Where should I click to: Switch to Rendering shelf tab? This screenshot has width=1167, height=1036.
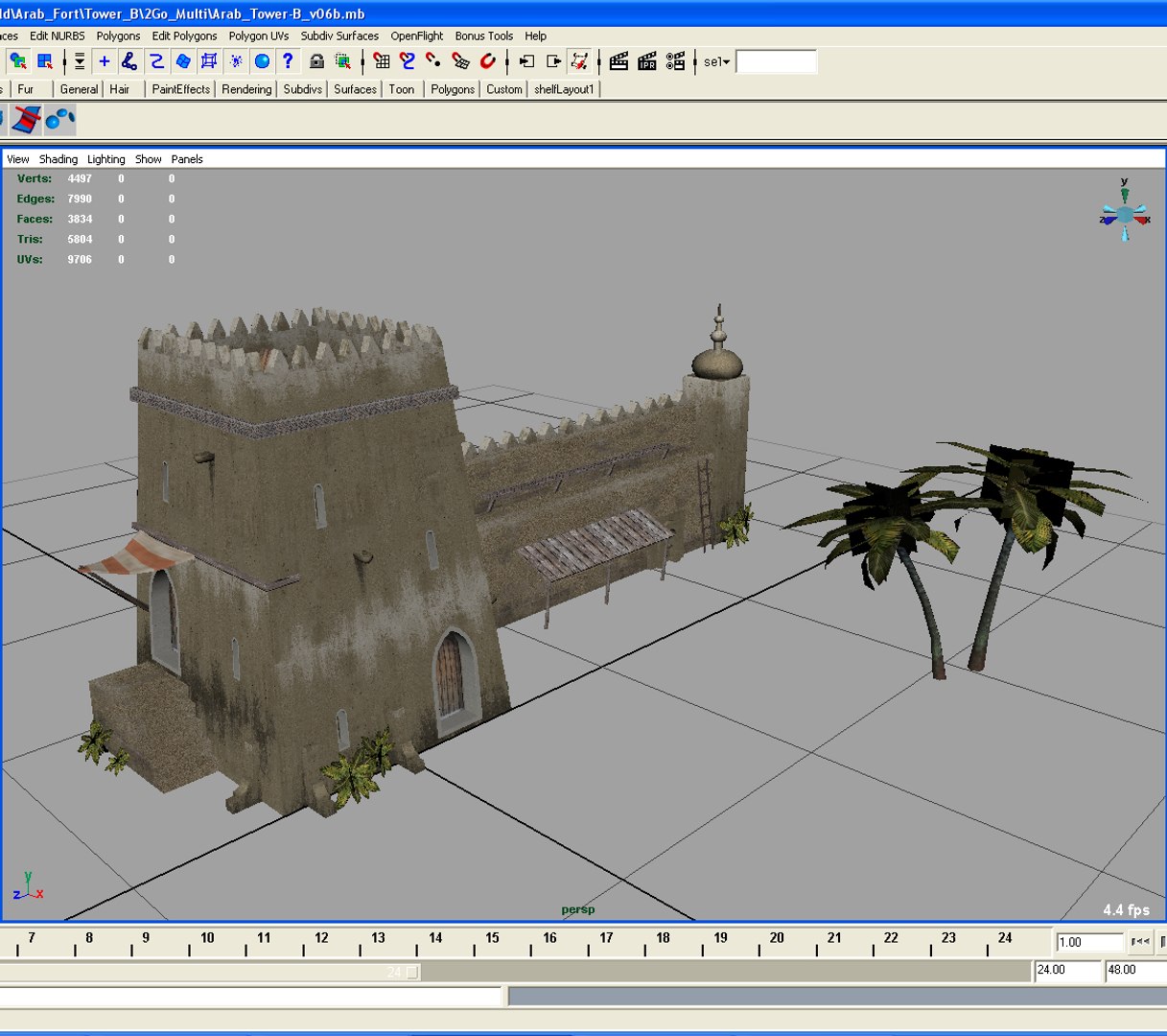[x=246, y=89]
